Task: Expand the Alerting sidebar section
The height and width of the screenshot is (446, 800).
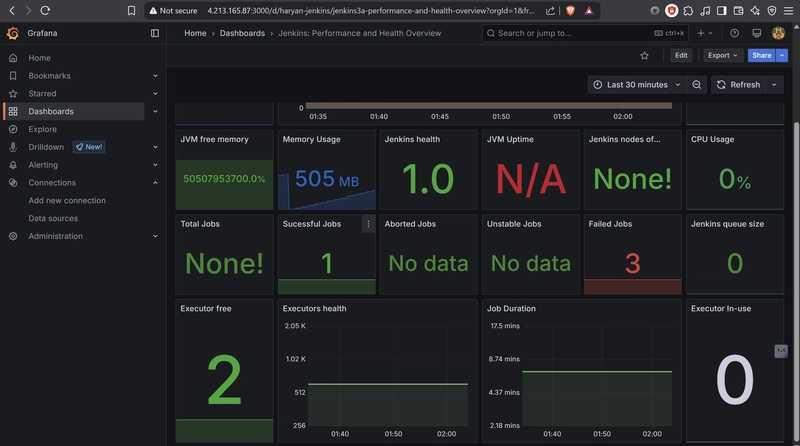Action: pos(155,165)
